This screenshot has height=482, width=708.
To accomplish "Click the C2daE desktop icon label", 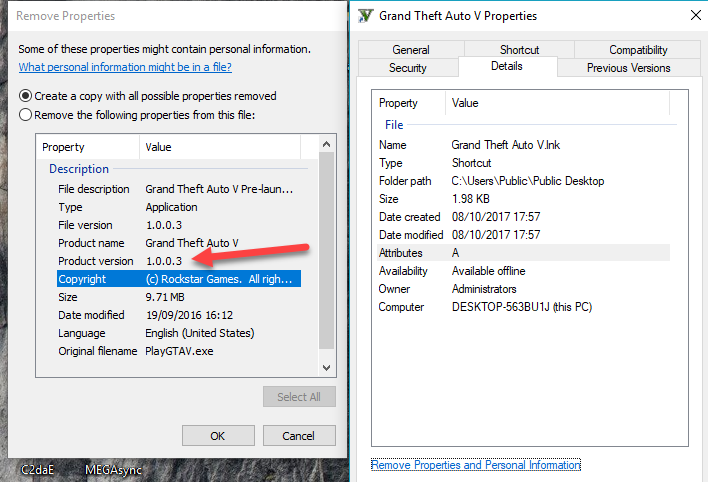I will click(37, 470).
